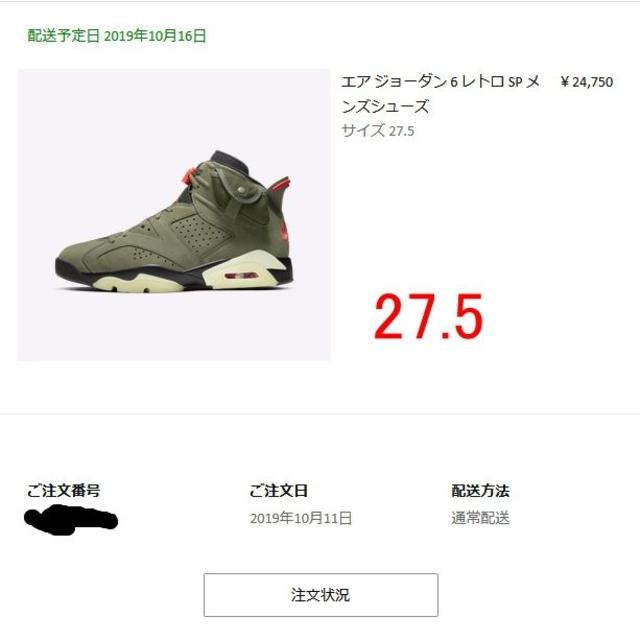Click the blacked-out order number

point(71,520)
